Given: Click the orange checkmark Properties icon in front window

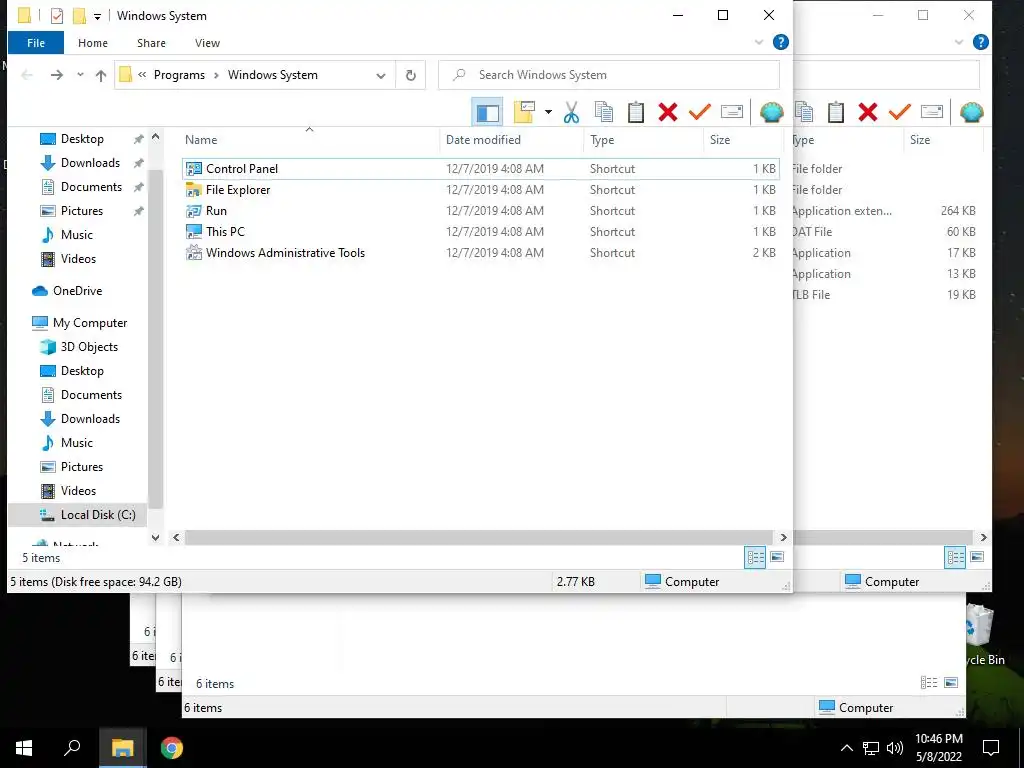Looking at the screenshot, I should [x=699, y=112].
